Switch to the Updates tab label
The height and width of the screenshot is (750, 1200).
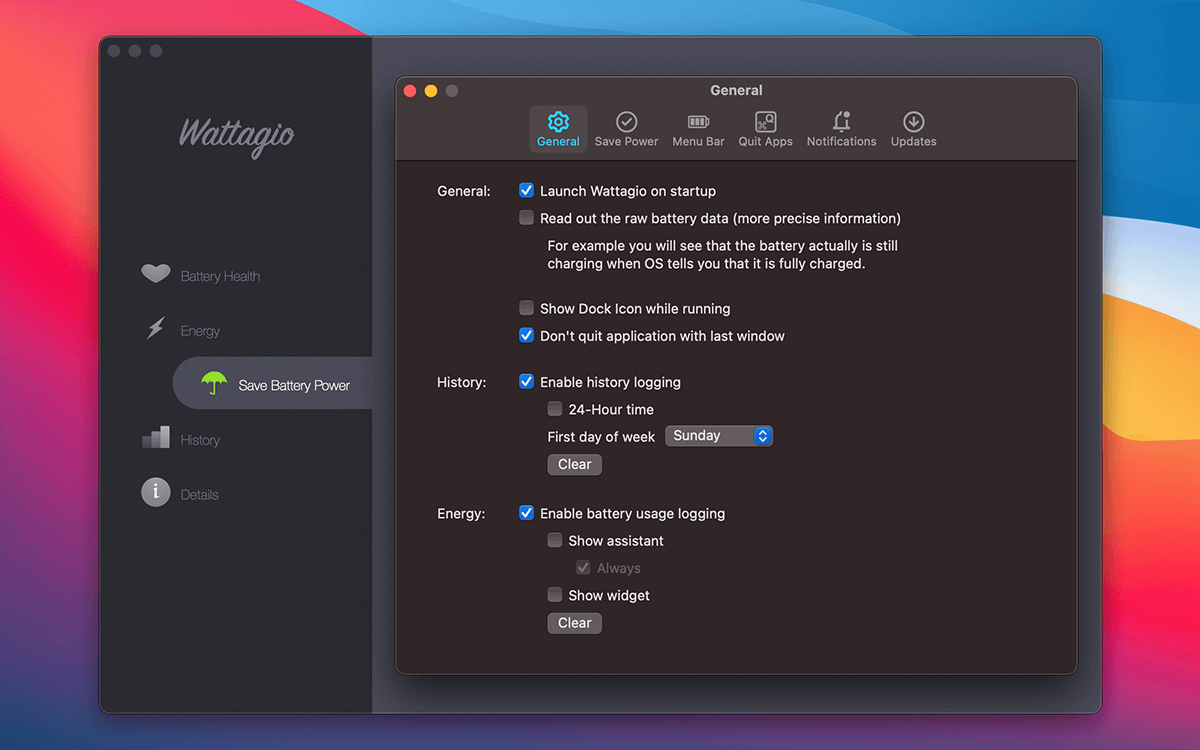[x=913, y=142]
